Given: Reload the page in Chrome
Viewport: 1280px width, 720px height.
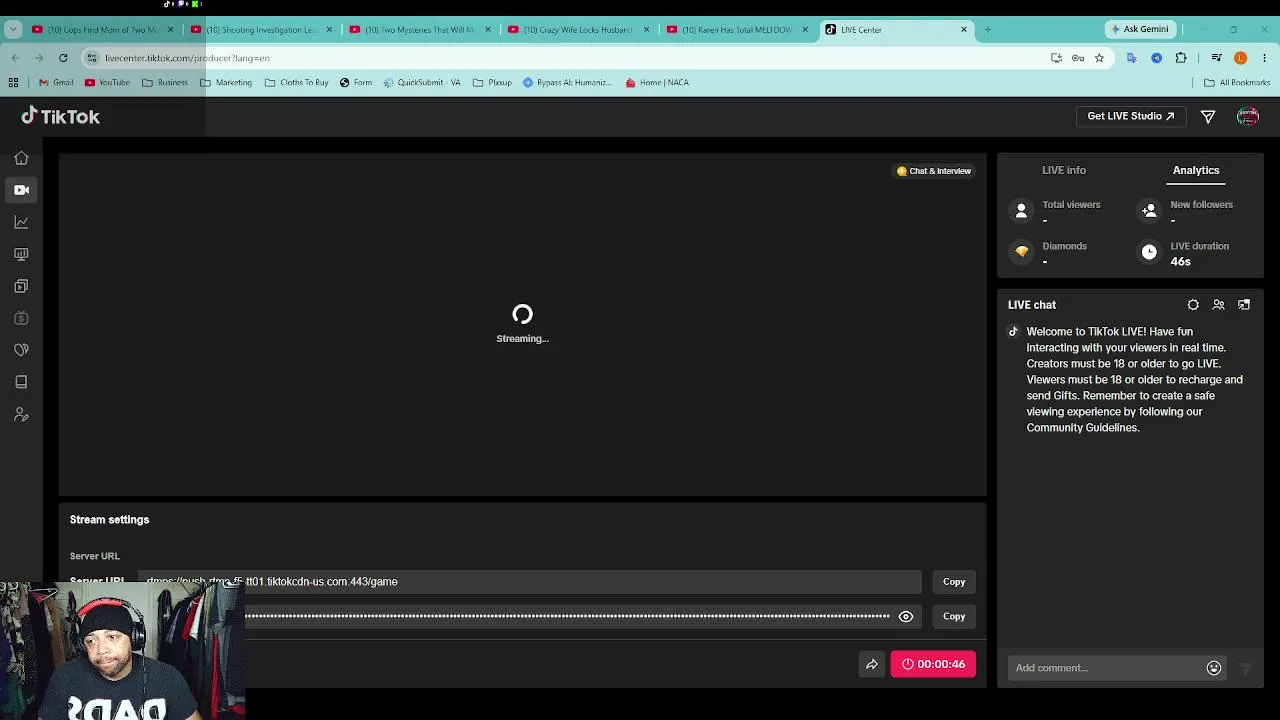Looking at the screenshot, I should [63, 58].
